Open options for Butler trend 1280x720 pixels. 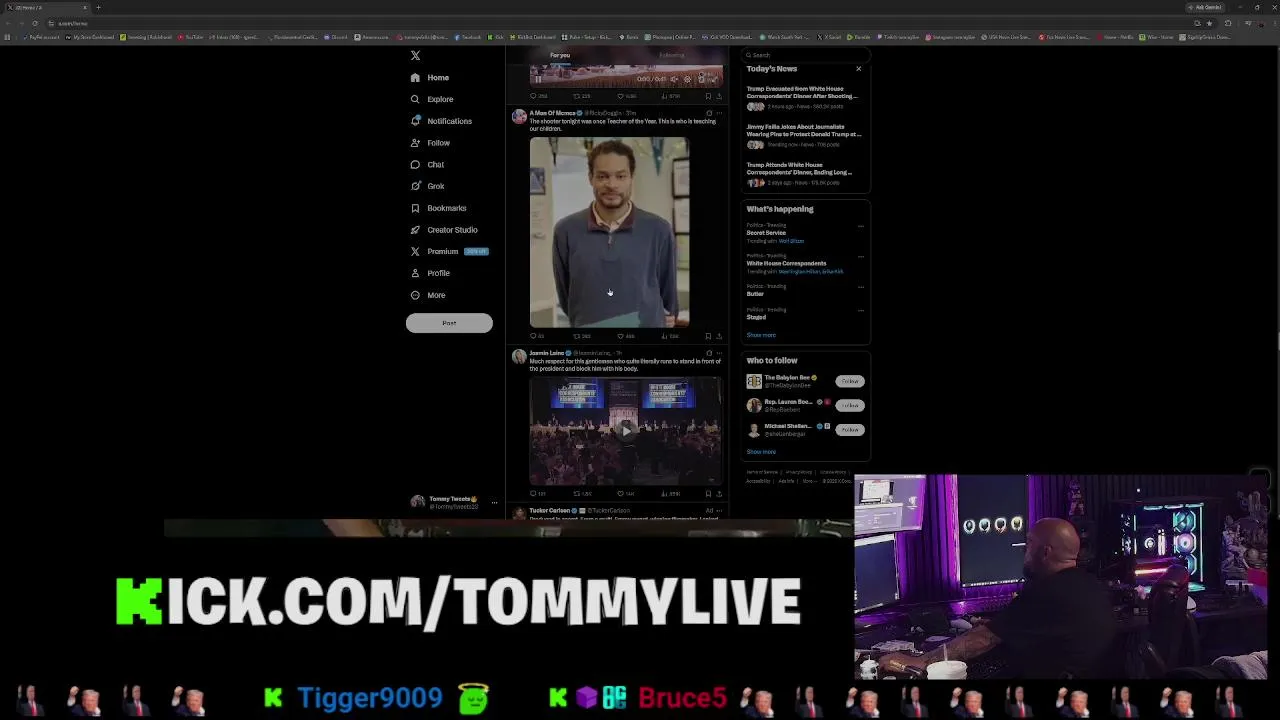click(x=860, y=287)
